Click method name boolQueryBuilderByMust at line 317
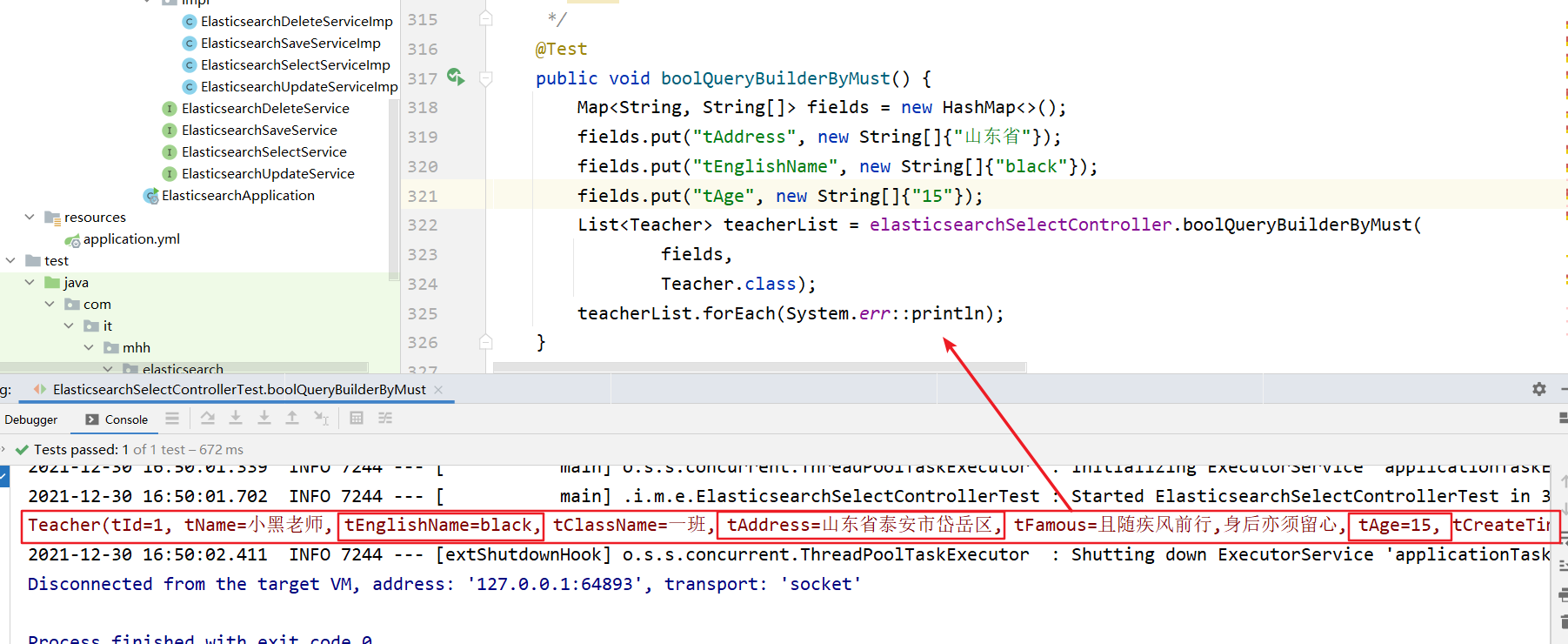The image size is (1568, 644). point(776,78)
